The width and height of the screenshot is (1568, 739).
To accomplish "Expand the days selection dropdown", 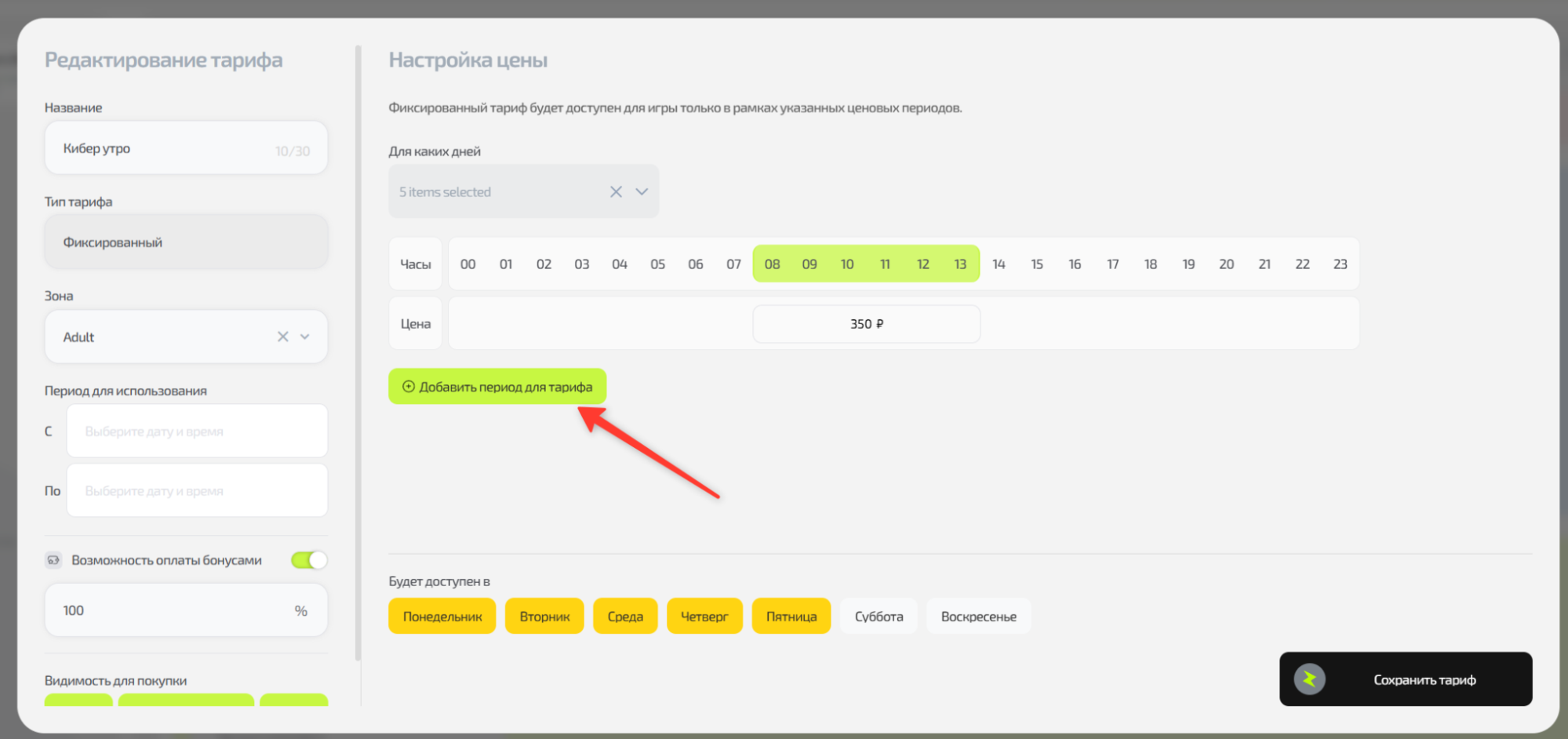I will click(642, 191).
